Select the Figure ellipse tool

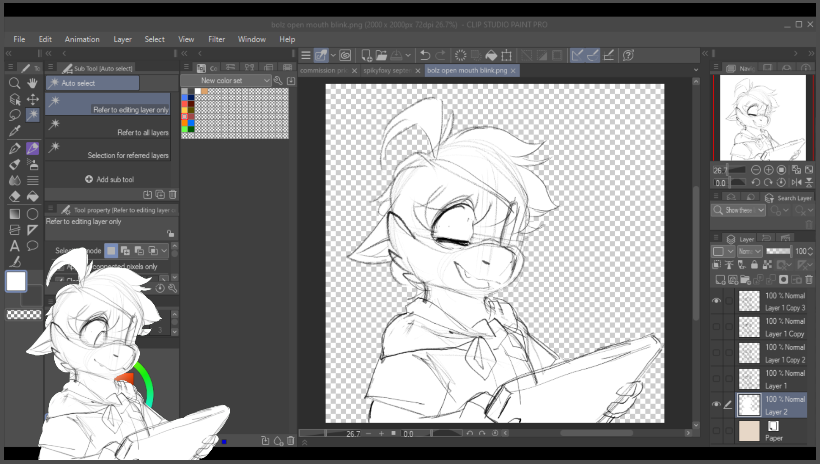(32, 214)
